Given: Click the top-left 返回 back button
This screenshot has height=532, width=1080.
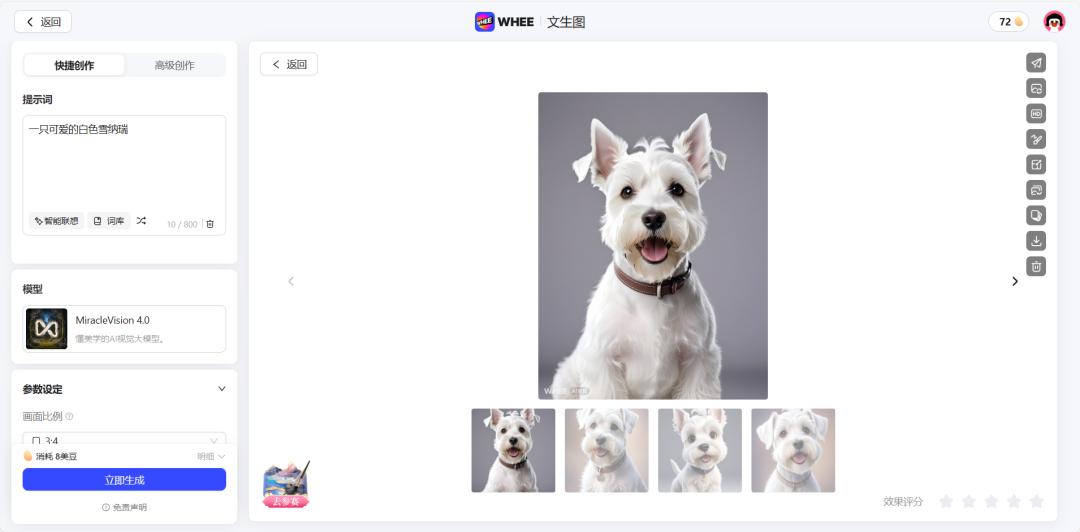Looking at the screenshot, I should point(43,21).
